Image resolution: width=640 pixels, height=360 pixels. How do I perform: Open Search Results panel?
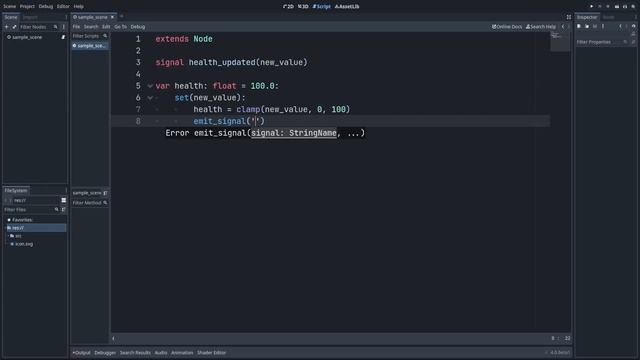[135, 353]
